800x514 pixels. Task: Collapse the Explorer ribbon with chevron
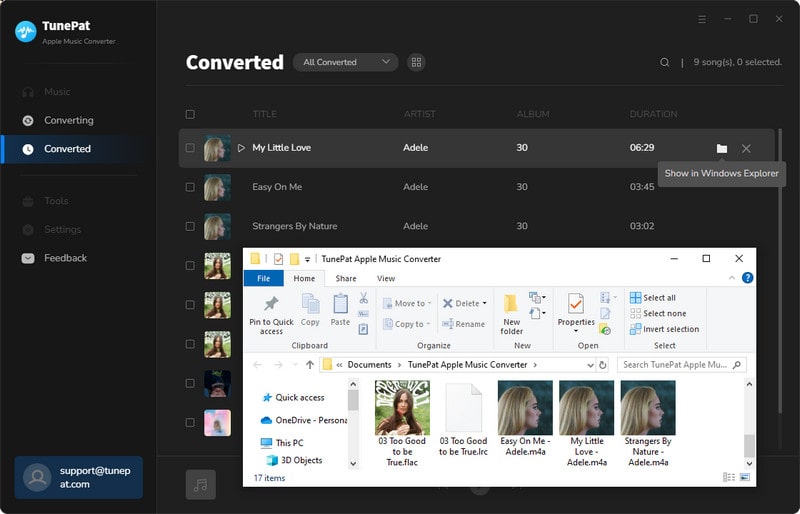click(x=732, y=278)
